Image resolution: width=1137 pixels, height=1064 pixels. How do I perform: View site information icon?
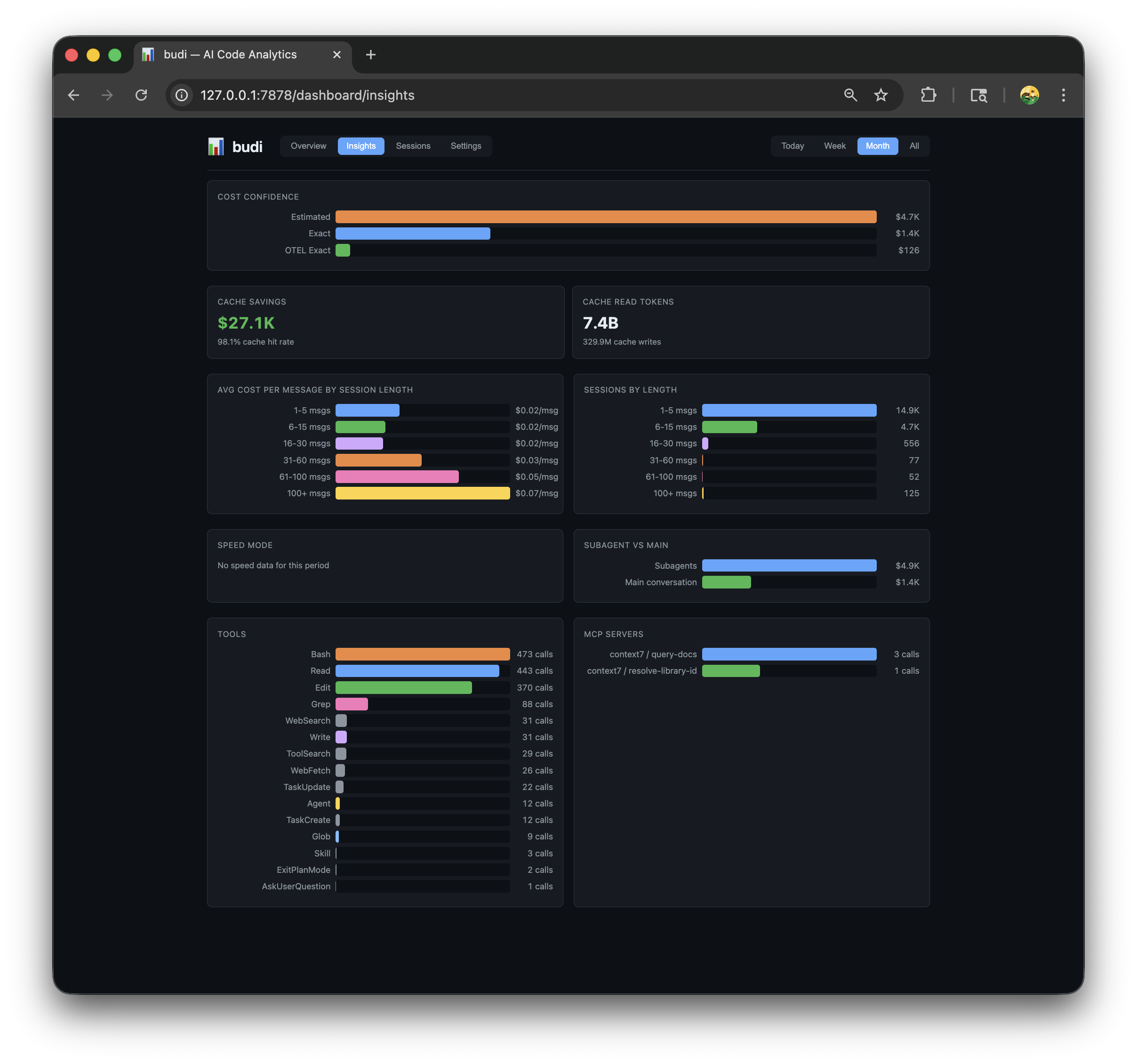click(x=182, y=95)
